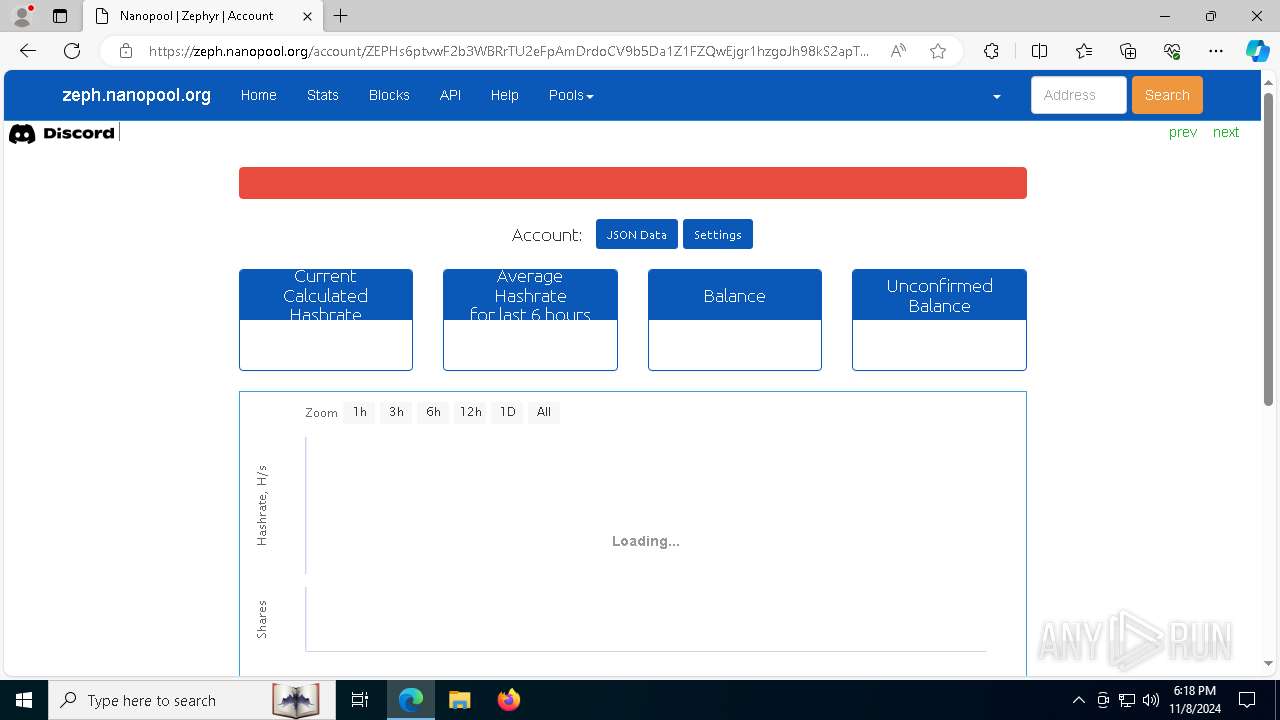This screenshot has width=1280, height=720.
Task: View site information lock icon
Action: tap(125, 51)
